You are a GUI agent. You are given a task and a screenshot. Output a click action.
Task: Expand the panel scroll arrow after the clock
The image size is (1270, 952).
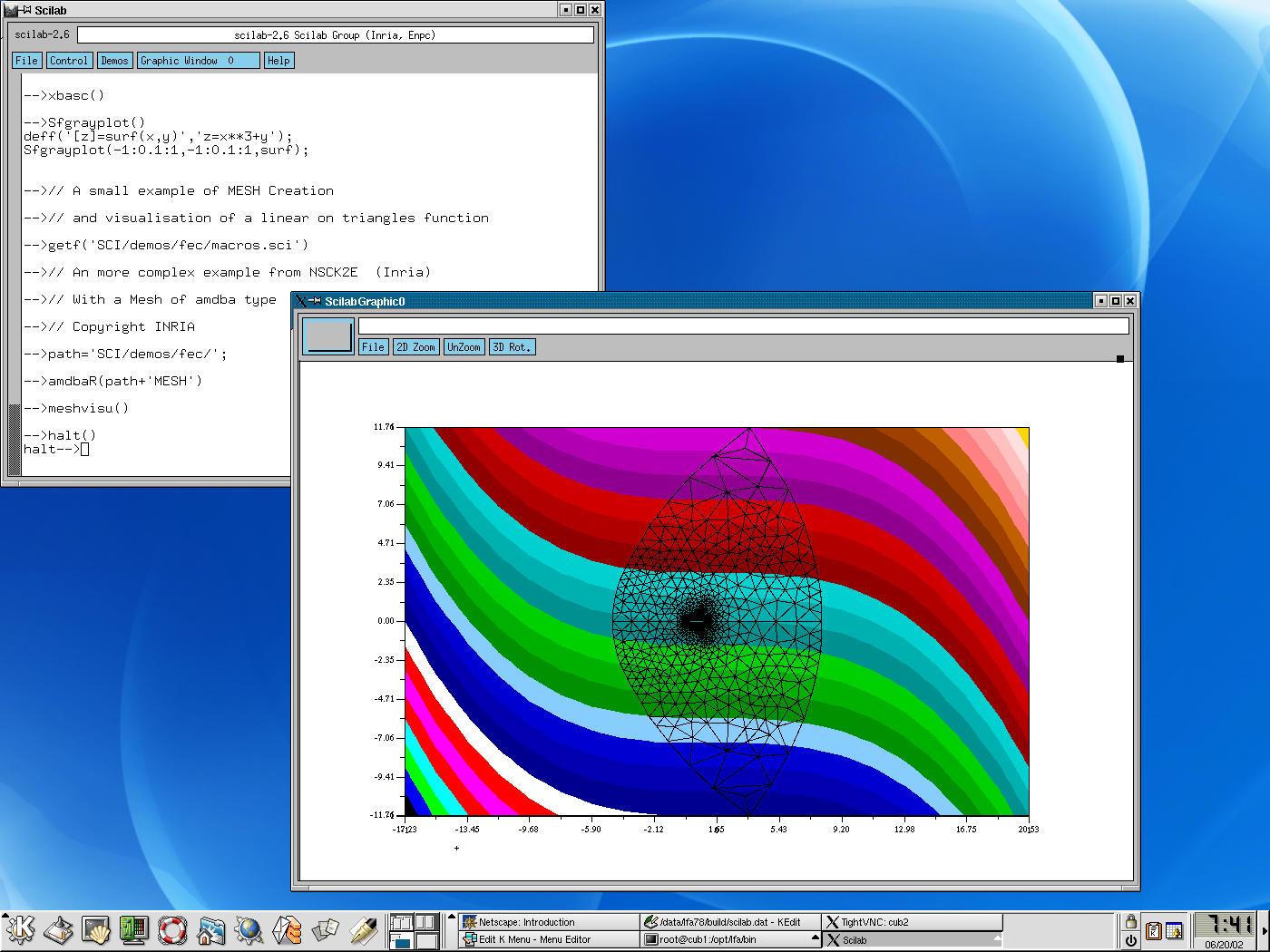1265,931
